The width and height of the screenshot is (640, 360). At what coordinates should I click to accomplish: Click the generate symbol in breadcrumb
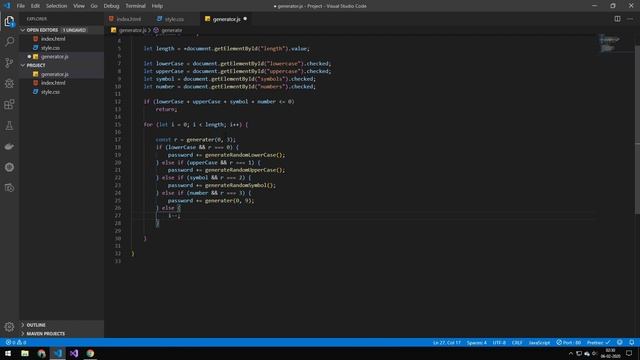coord(171,30)
